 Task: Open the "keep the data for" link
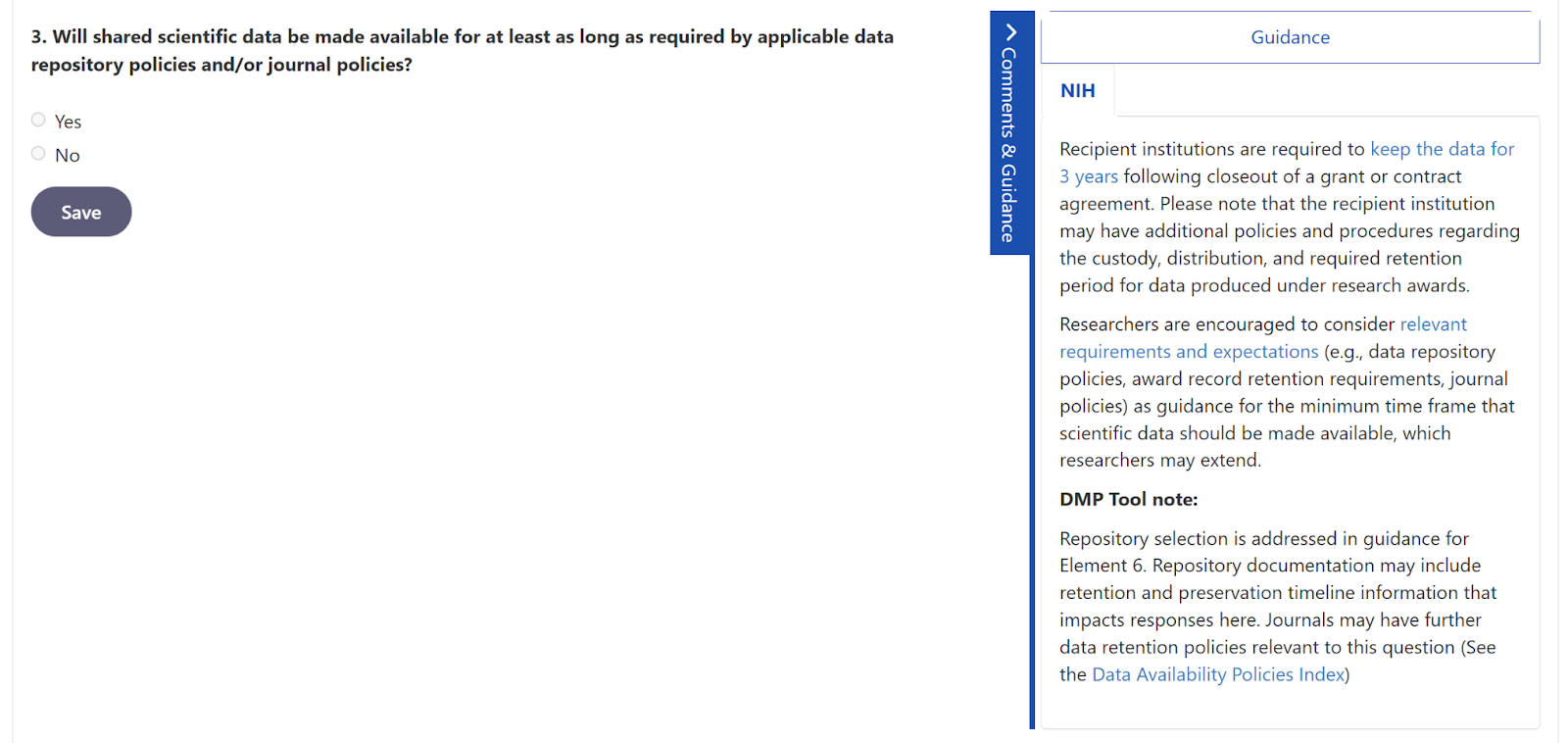point(1442,149)
